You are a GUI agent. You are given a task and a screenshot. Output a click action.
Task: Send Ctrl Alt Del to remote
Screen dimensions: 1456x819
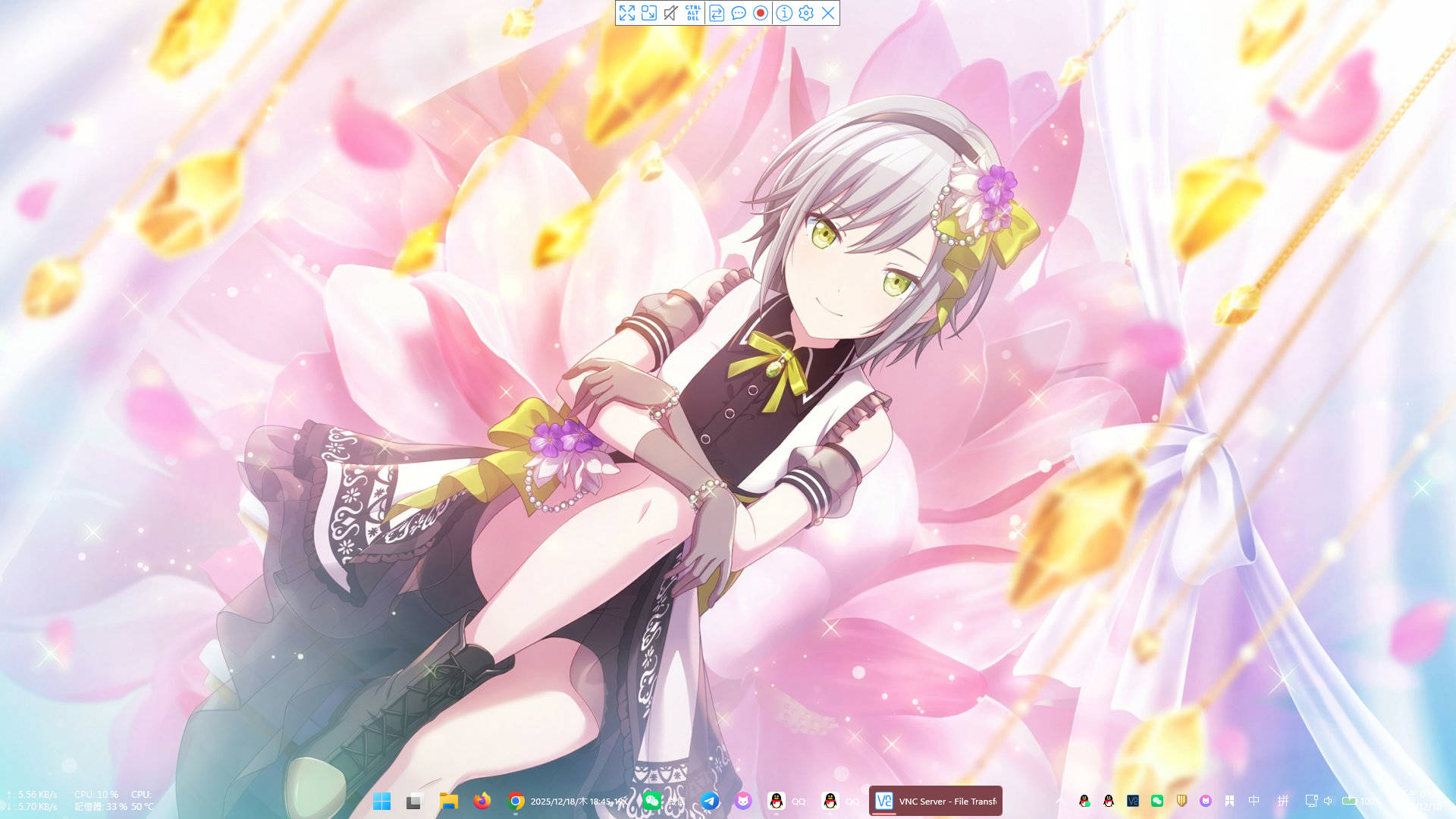[693, 13]
